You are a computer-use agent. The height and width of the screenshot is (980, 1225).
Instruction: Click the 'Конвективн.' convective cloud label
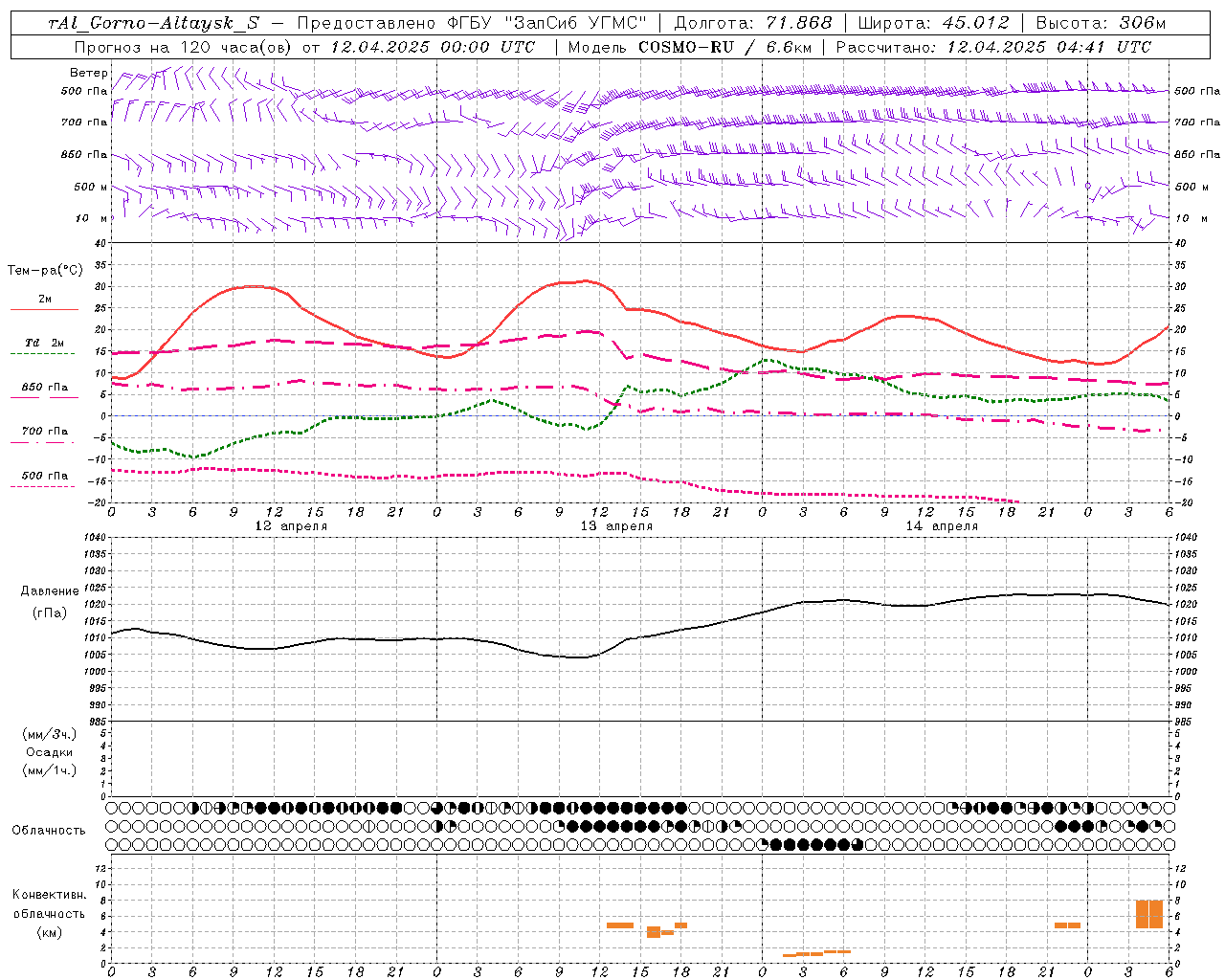pos(50,895)
